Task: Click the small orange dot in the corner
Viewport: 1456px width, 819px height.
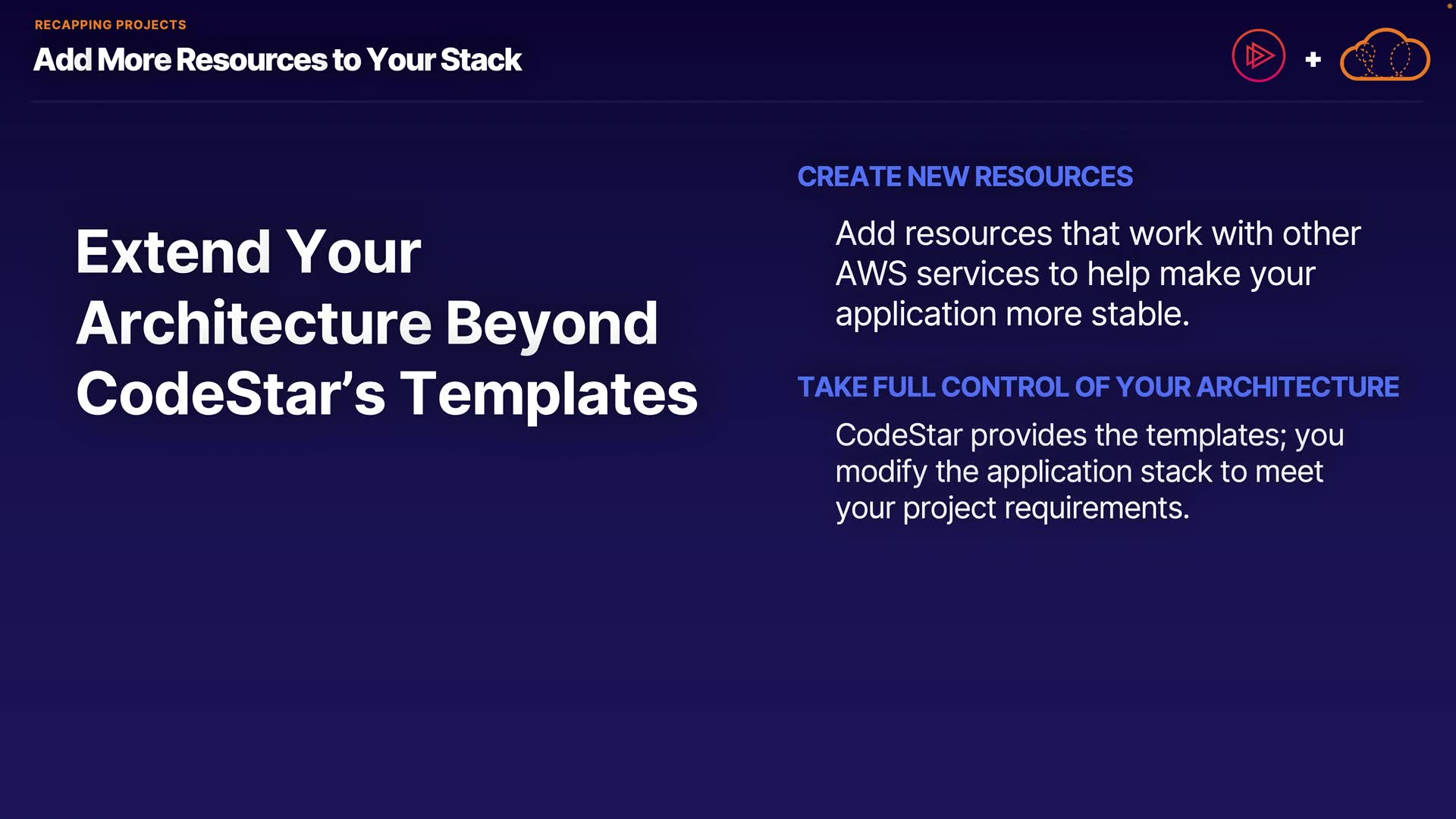Action: point(1449,5)
